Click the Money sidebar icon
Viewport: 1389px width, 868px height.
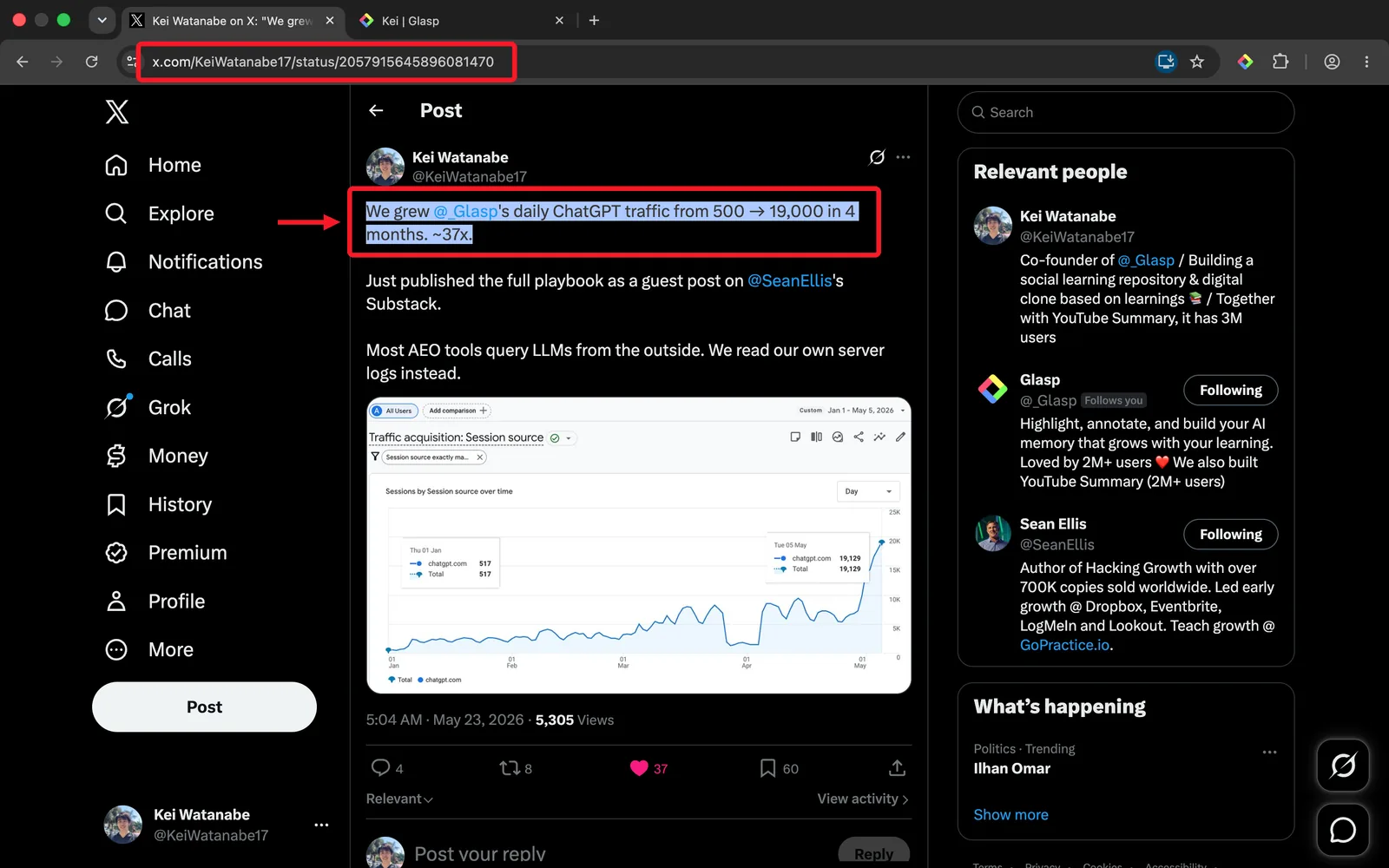pyautogui.click(x=116, y=456)
